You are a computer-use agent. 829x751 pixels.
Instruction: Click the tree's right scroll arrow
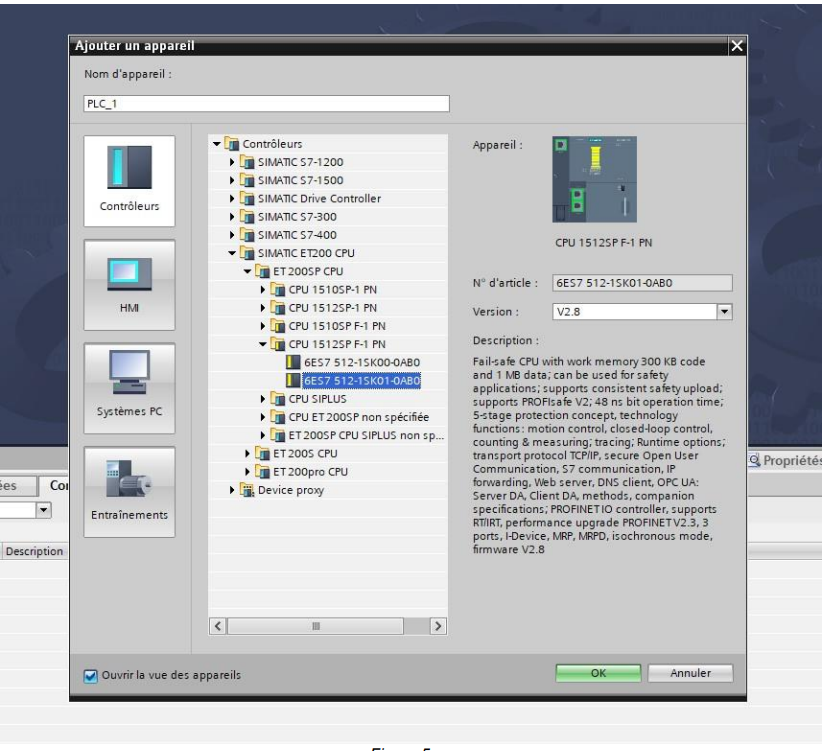pyautogui.click(x=438, y=626)
